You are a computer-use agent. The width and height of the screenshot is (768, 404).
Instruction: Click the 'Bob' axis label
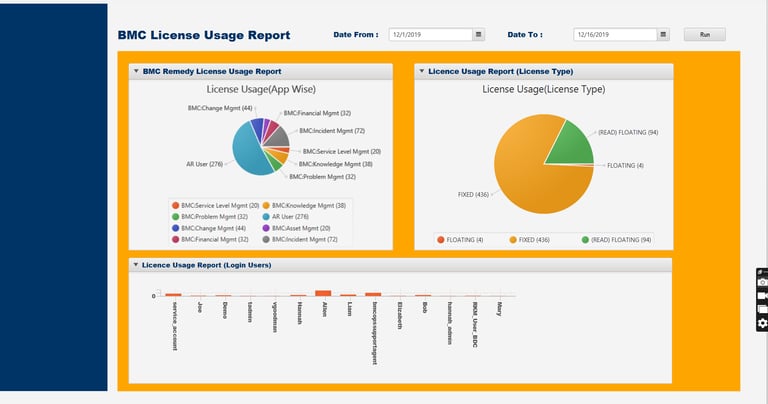[425, 308]
